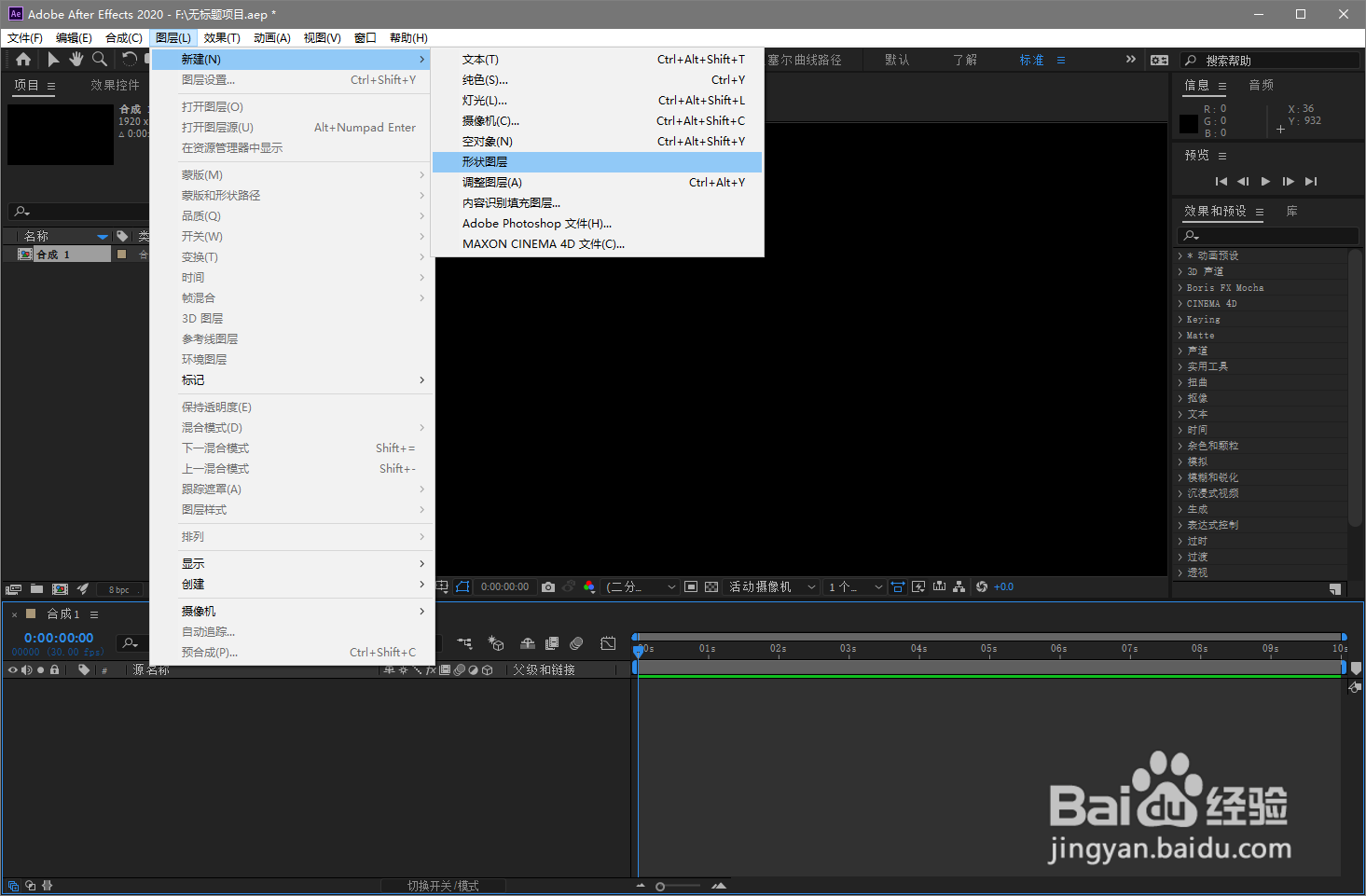Toggle transparency grid checkerboard
Image resolution: width=1366 pixels, height=896 pixels.
click(711, 586)
